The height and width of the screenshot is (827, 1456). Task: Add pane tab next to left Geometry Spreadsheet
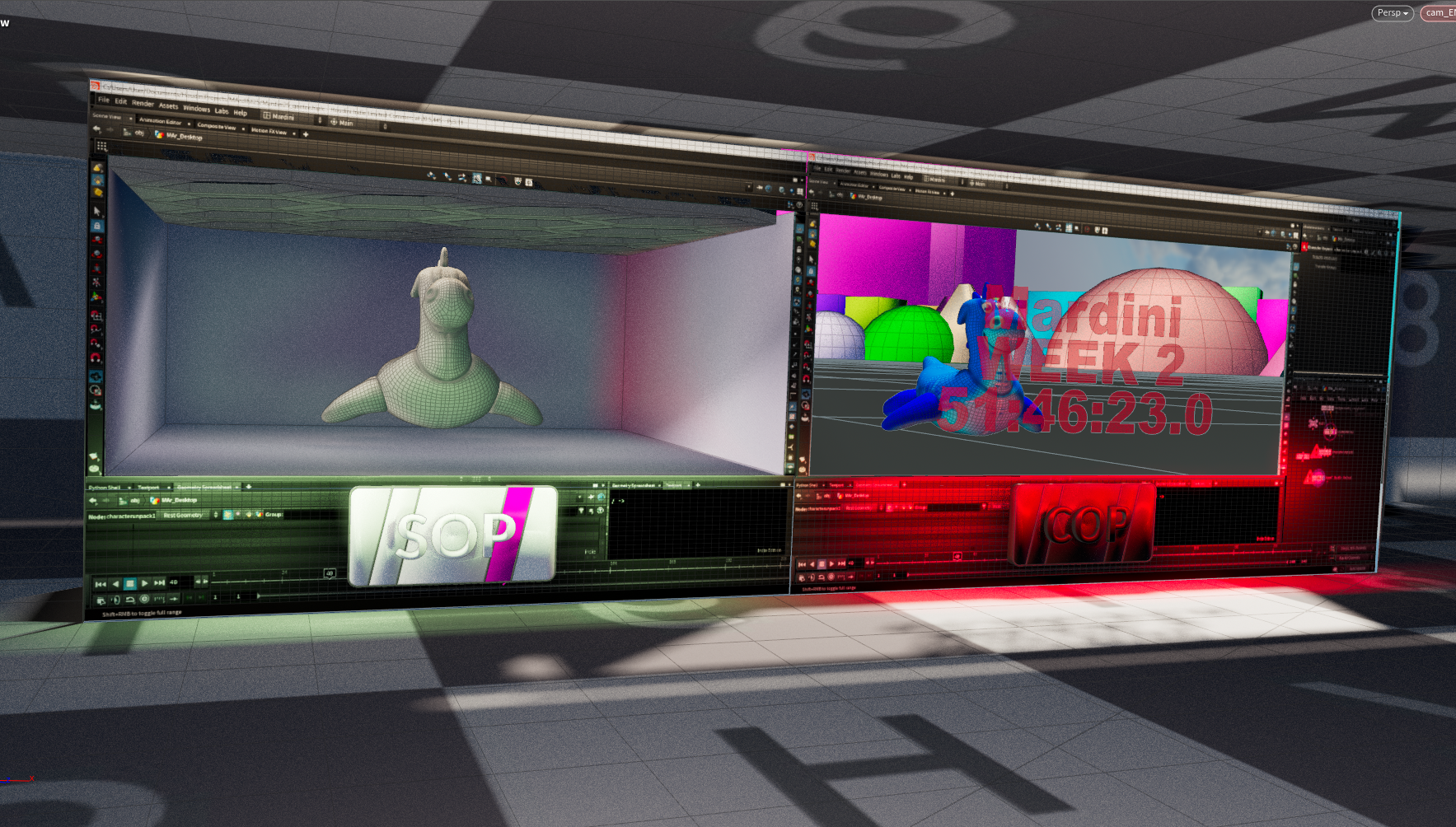(249, 487)
